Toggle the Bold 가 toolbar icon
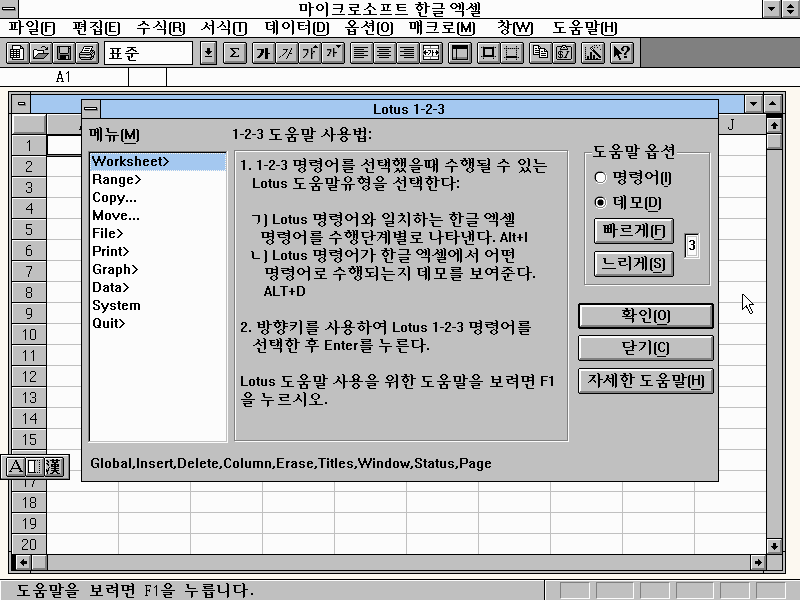 coord(263,53)
